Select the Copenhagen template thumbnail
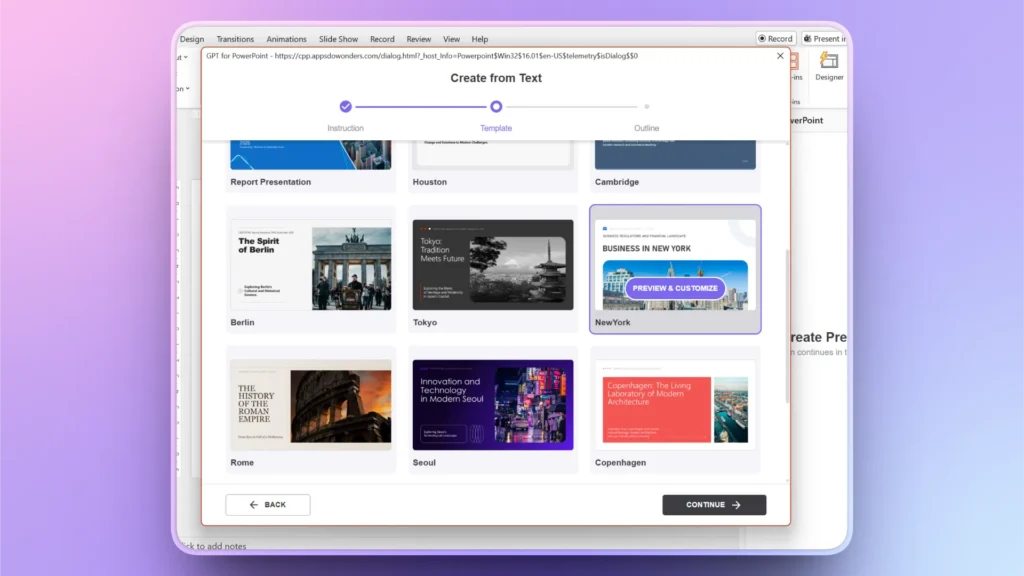The height and width of the screenshot is (576, 1024). (x=675, y=405)
